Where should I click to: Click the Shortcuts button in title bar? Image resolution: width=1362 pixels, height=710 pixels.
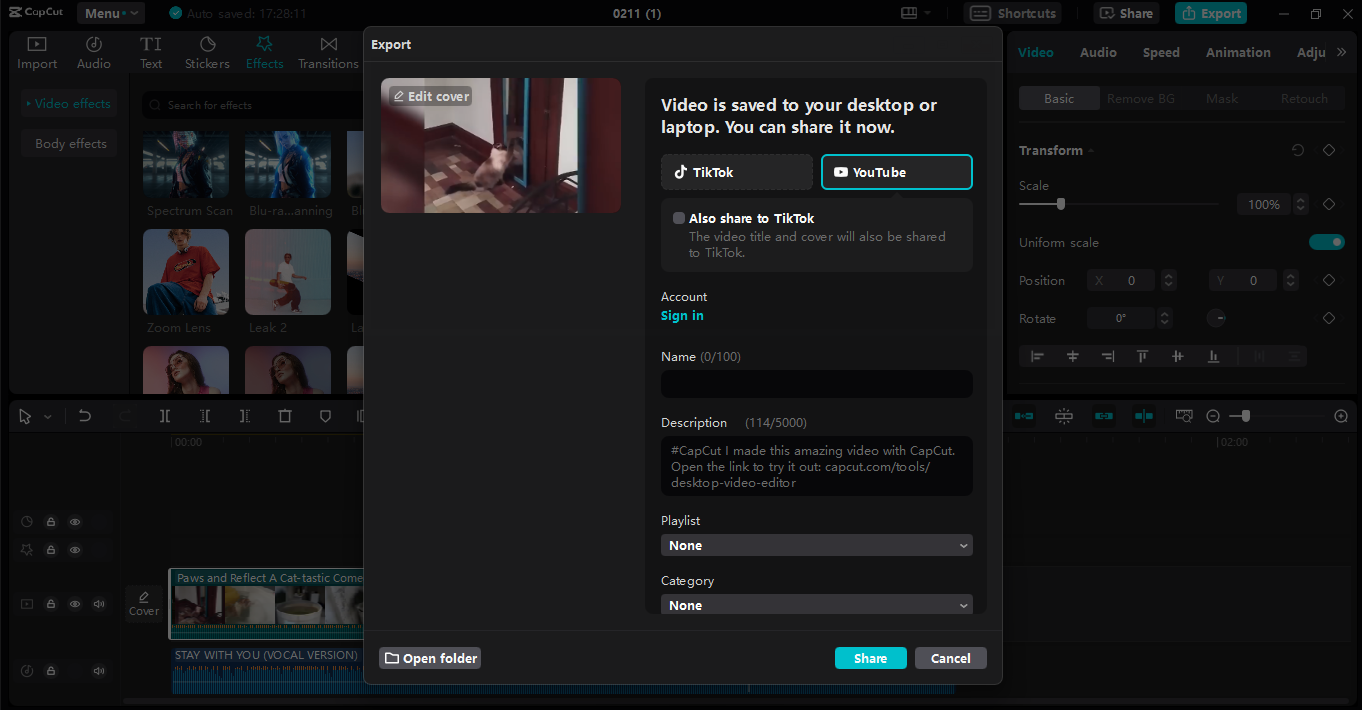point(1014,13)
